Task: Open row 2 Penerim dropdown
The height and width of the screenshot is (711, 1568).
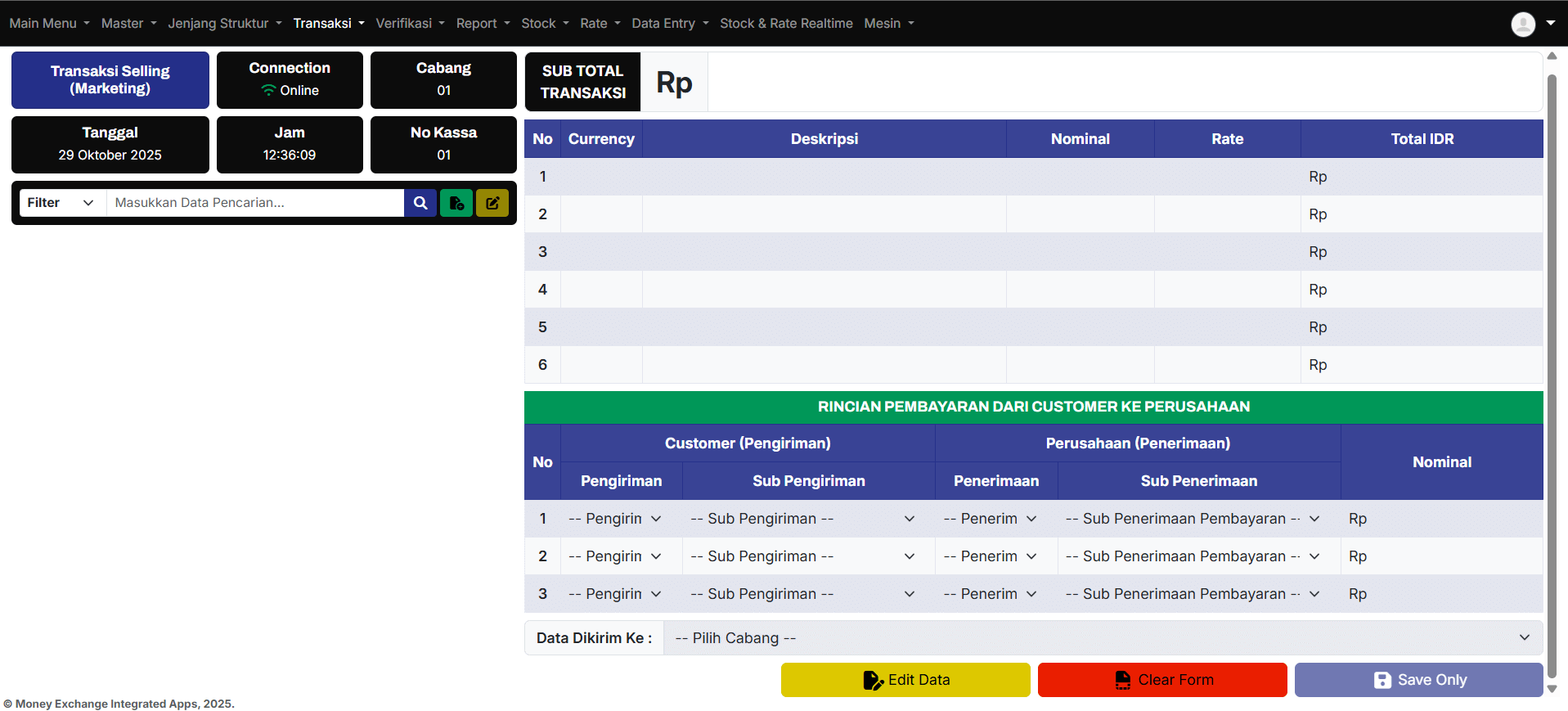Action: pos(990,556)
